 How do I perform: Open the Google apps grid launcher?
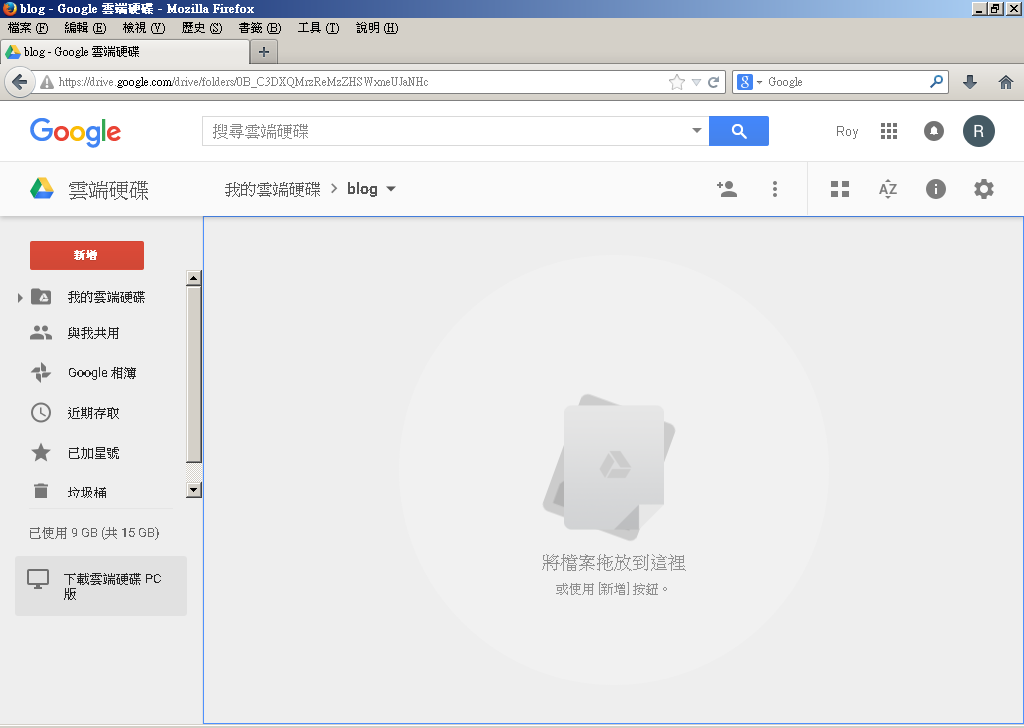889,131
